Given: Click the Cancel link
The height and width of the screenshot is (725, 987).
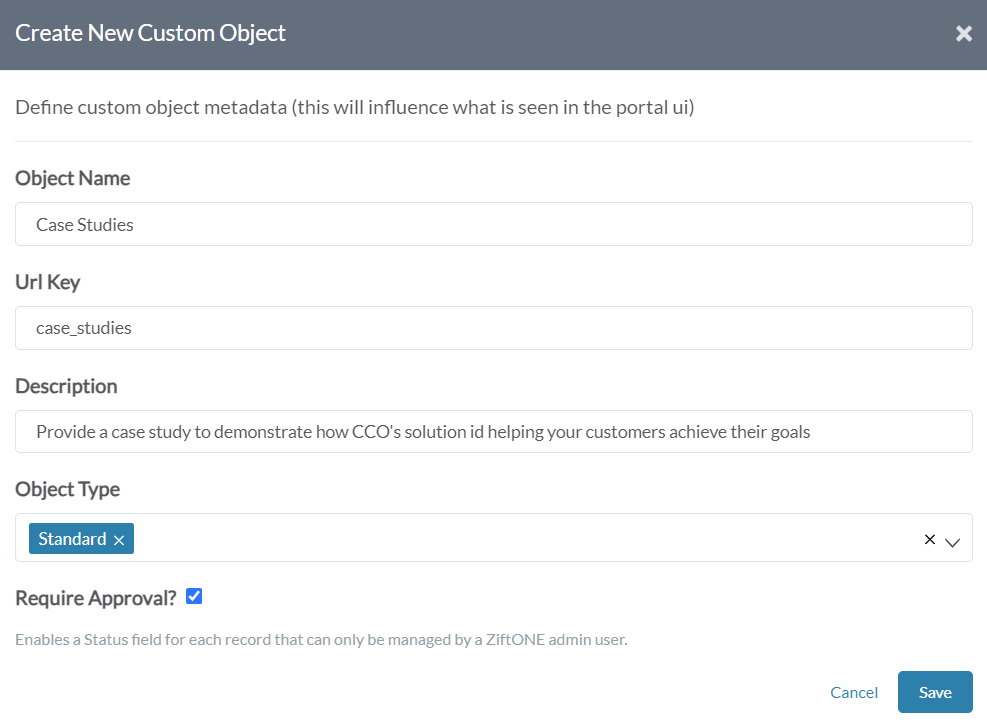Looking at the screenshot, I should coord(853,692).
